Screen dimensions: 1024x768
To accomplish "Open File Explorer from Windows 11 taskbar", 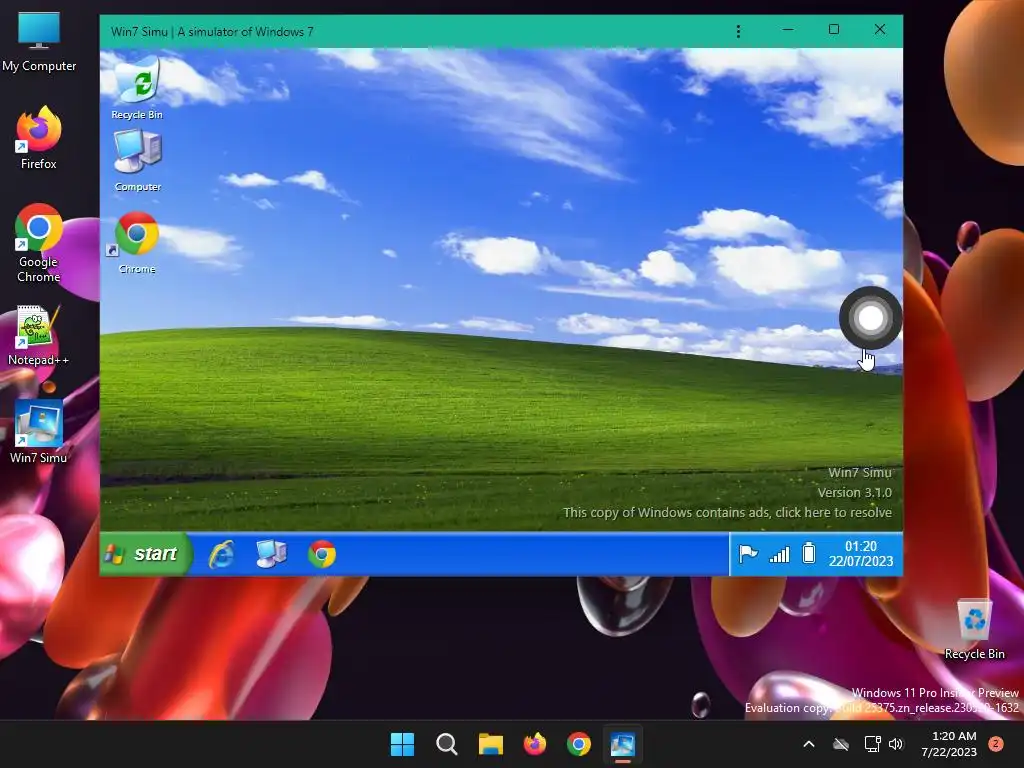I will [490, 744].
